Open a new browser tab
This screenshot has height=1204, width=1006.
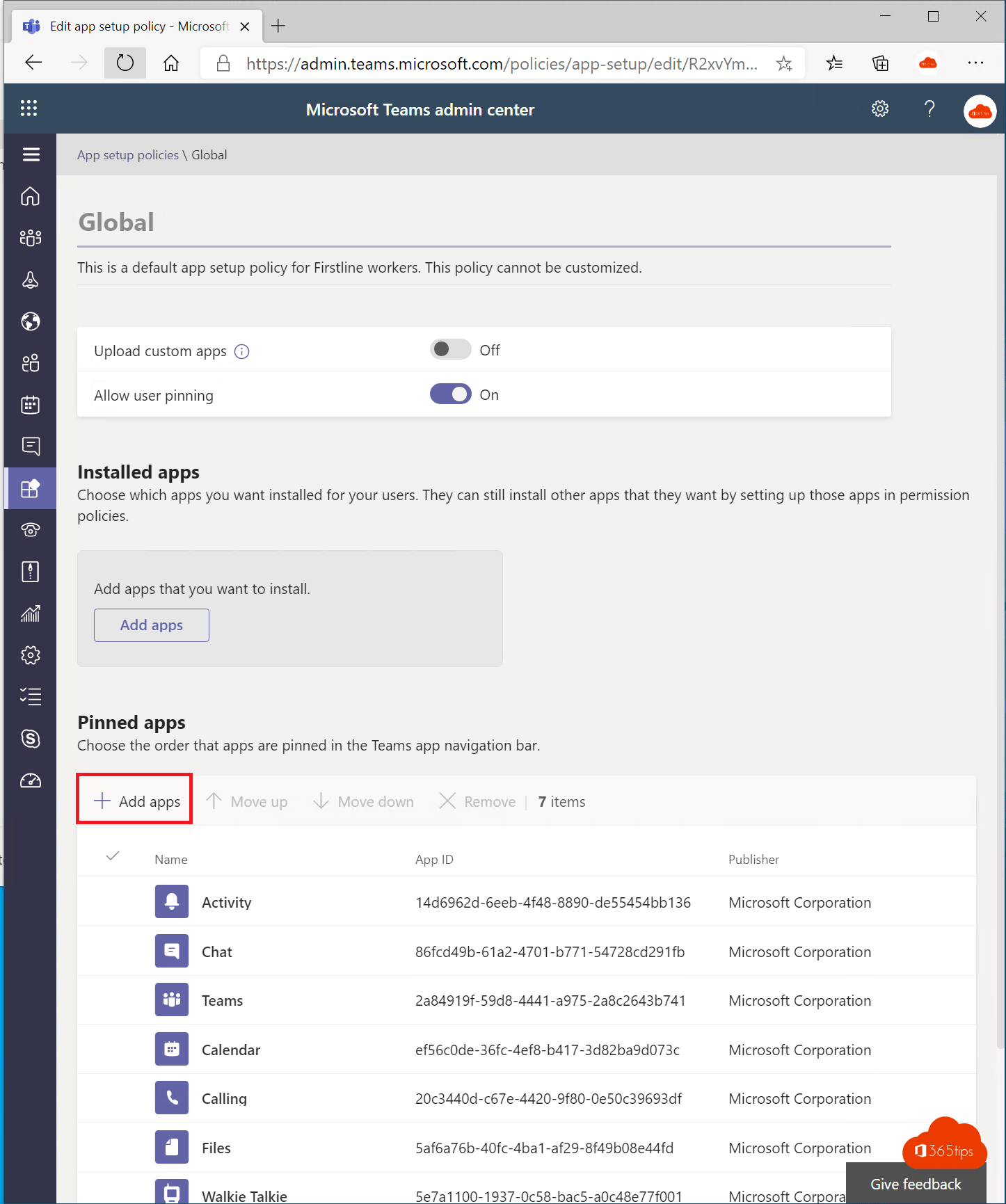(x=278, y=26)
